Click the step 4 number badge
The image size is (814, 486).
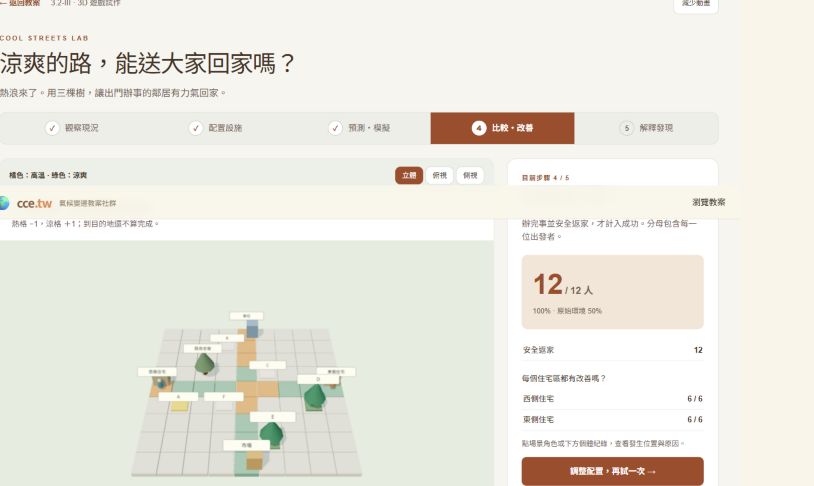(x=479, y=128)
